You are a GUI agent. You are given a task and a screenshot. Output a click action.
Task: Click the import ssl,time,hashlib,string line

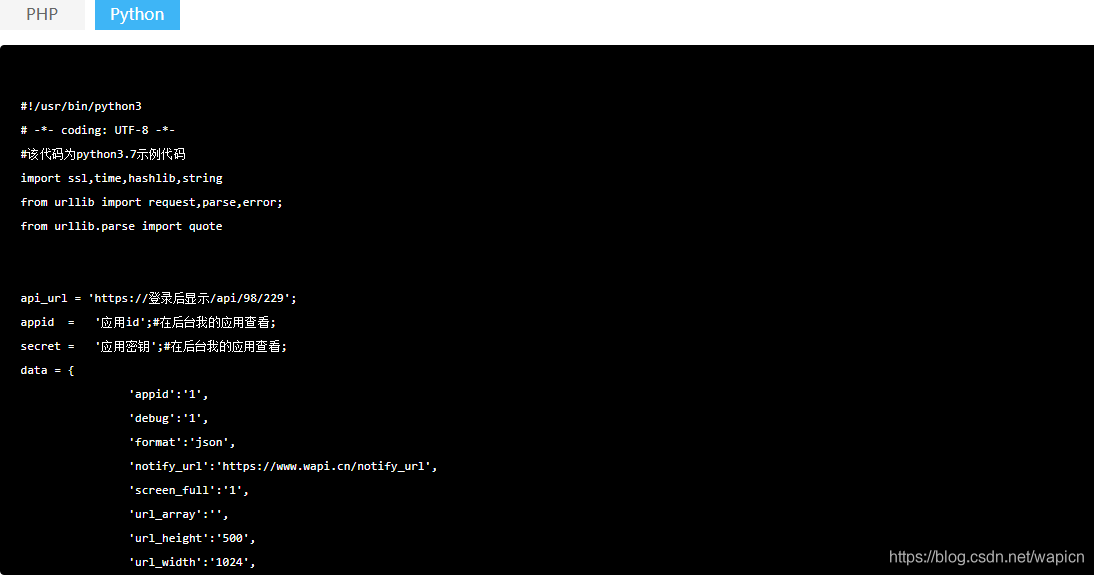[x=121, y=179]
